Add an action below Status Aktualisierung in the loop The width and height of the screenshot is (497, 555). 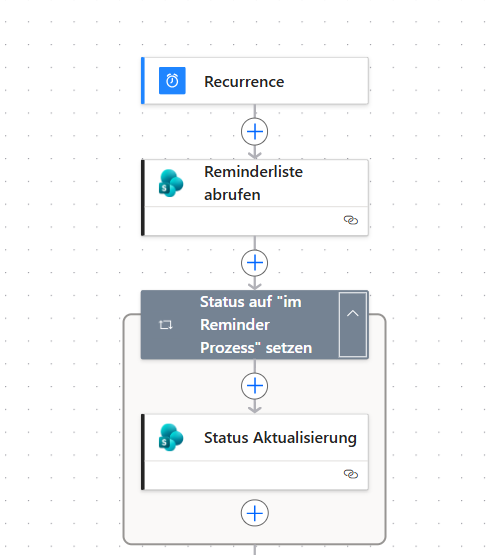255,513
